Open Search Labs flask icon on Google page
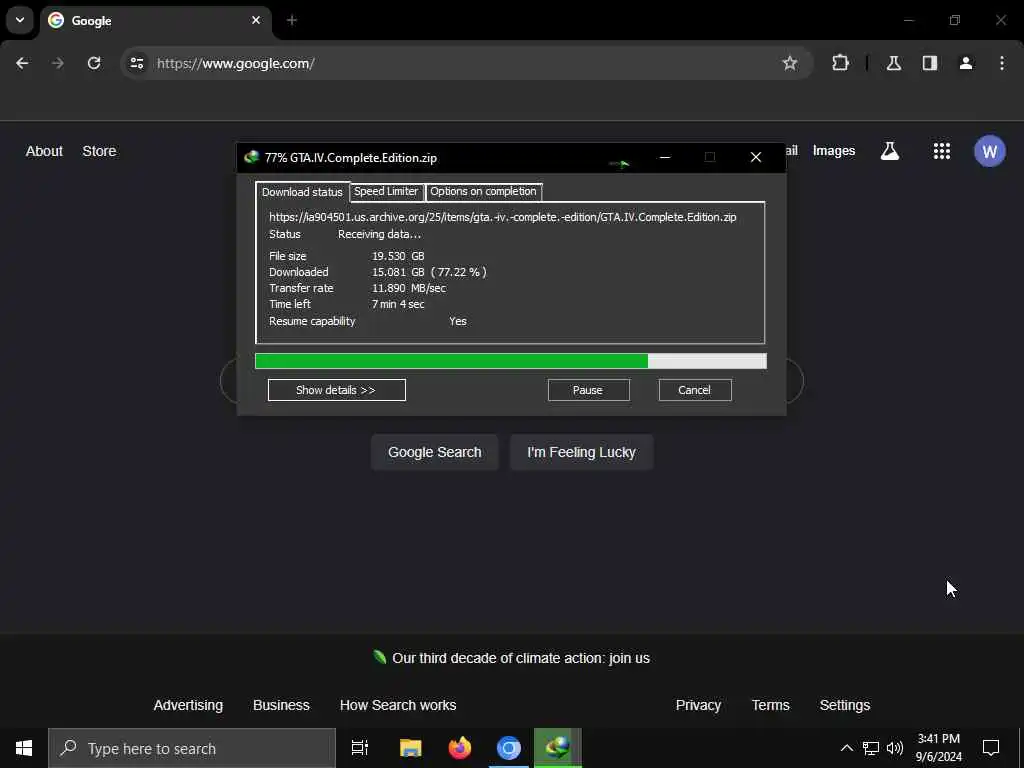Screen dimensions: 1024x768 coord(890,152)
